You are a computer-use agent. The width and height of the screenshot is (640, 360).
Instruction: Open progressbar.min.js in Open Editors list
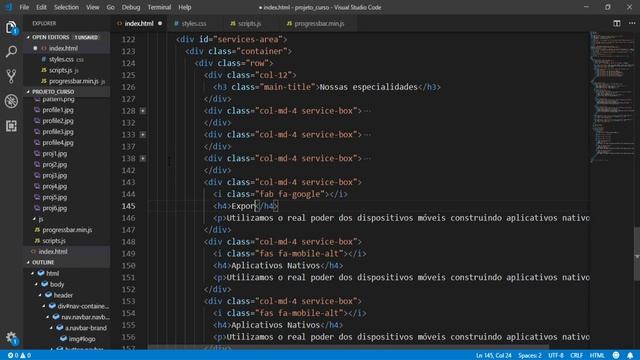[x=73, y=81]
